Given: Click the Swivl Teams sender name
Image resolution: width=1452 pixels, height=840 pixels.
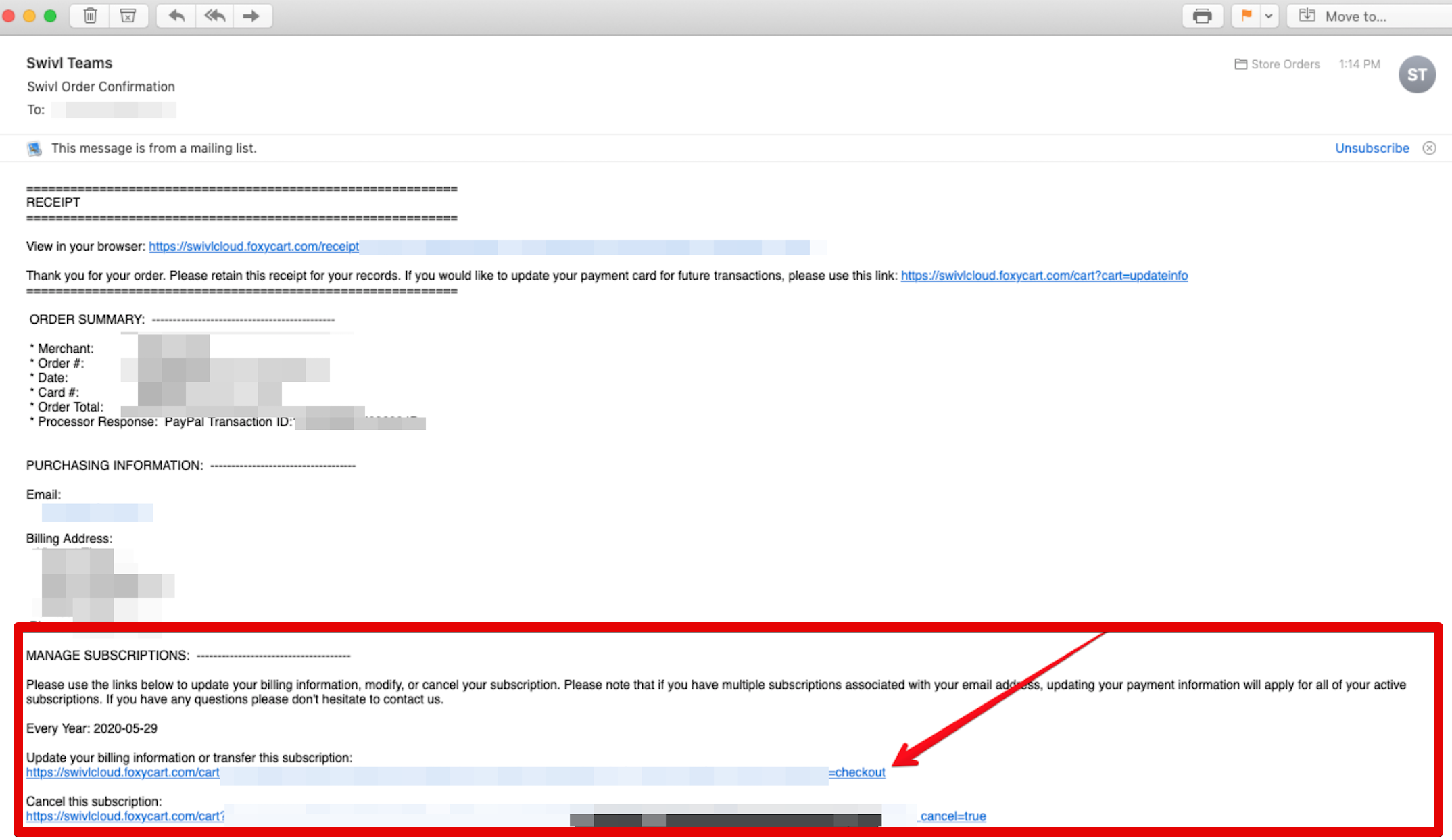Looking at the screenshot, I should (x=69, y=63).
